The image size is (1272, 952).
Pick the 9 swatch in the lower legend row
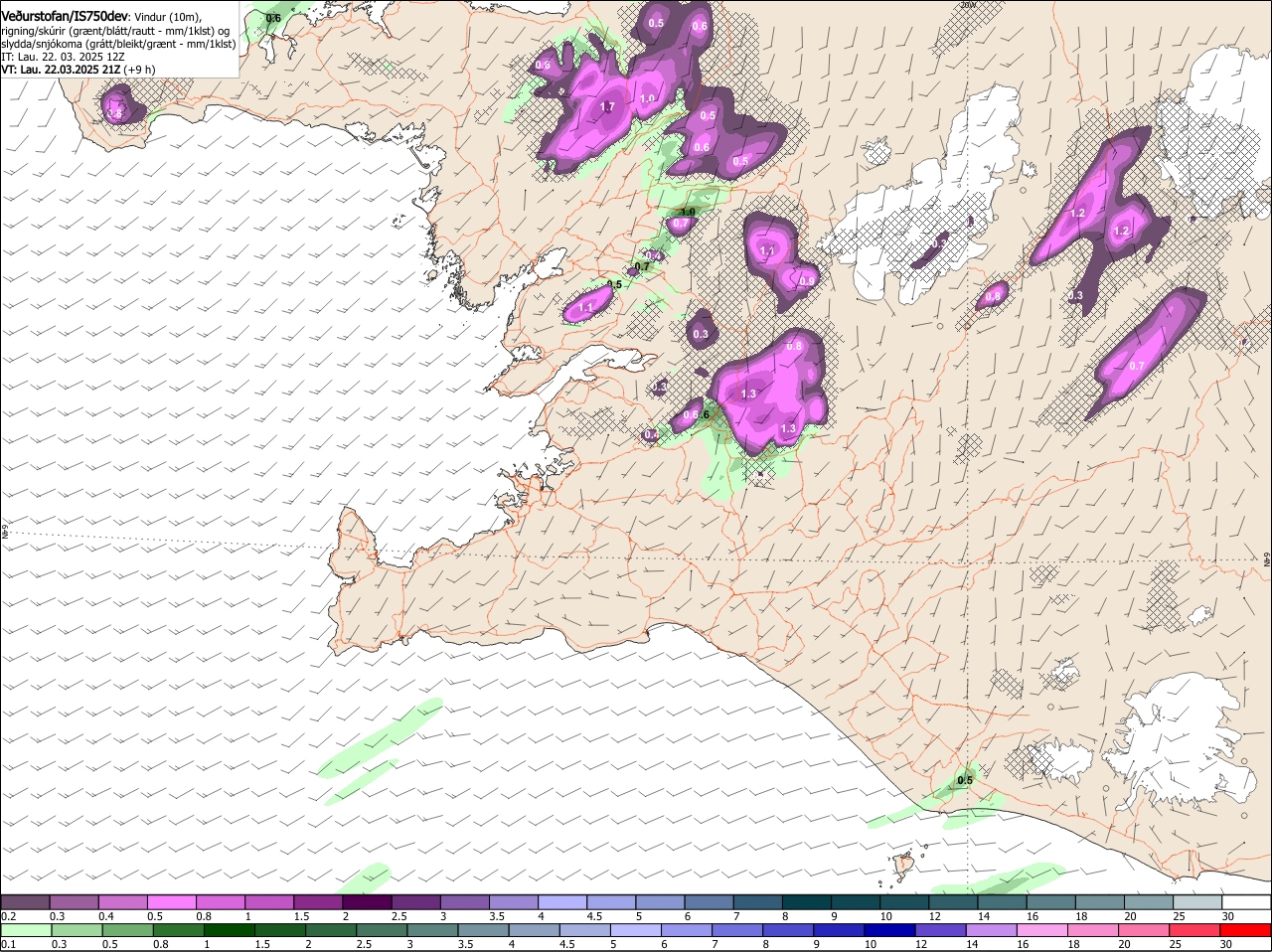[x=839, y=930]
